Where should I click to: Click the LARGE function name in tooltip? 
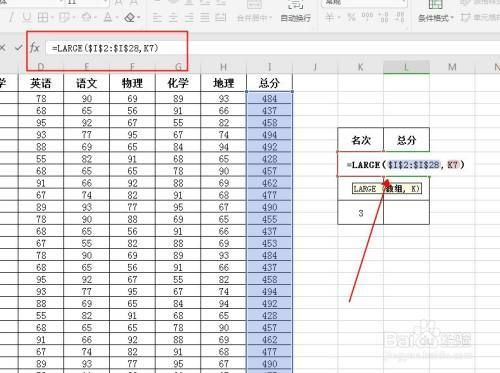(x=365, y=189)
